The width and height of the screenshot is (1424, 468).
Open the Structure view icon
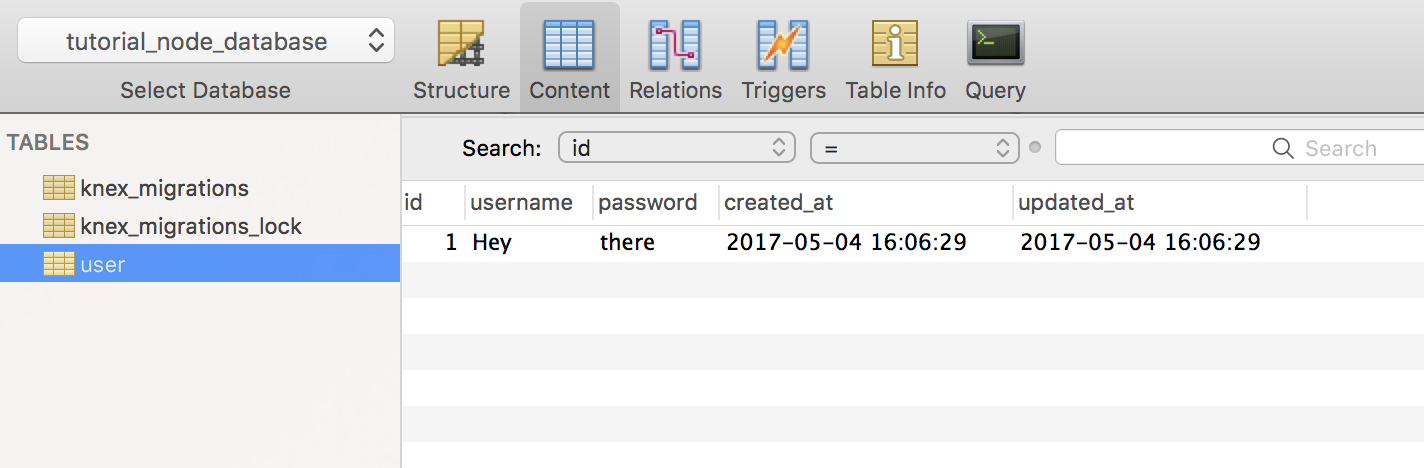tap(461, 45)
